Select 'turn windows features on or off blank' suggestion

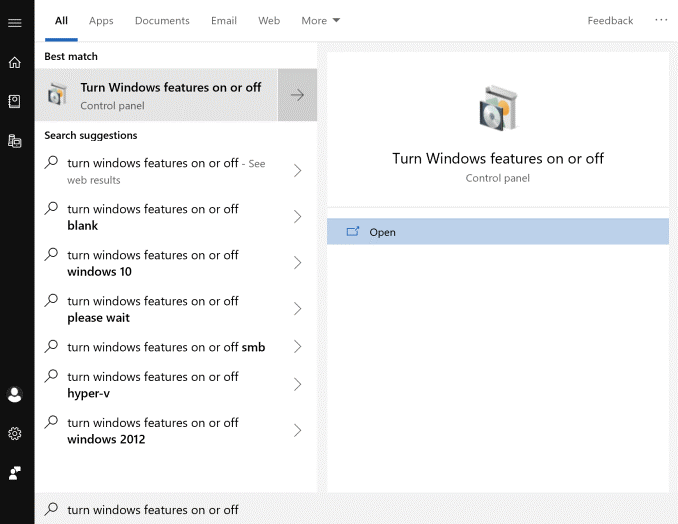pos(176,217)
